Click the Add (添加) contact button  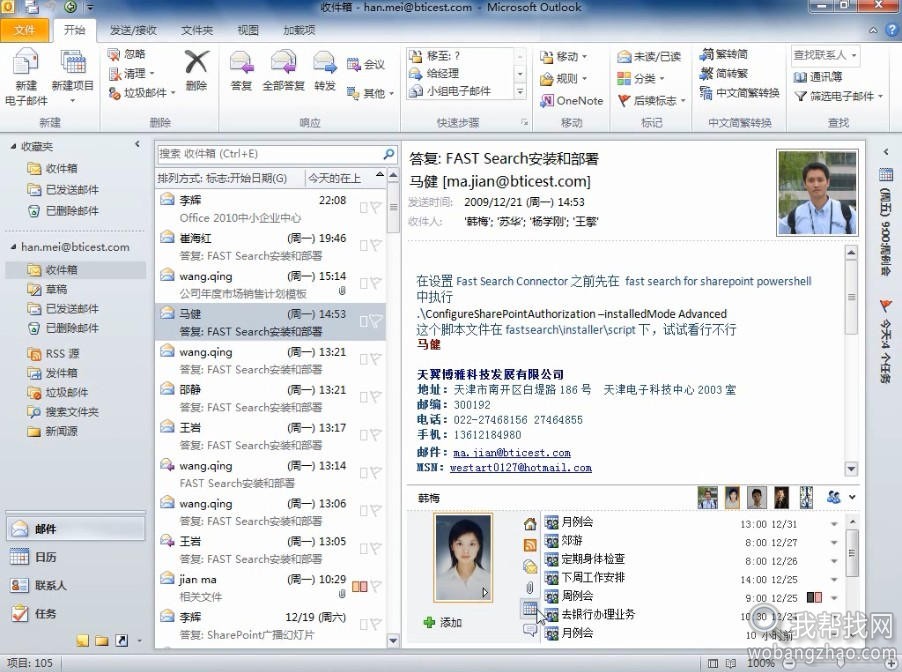[x=442, y=622]
